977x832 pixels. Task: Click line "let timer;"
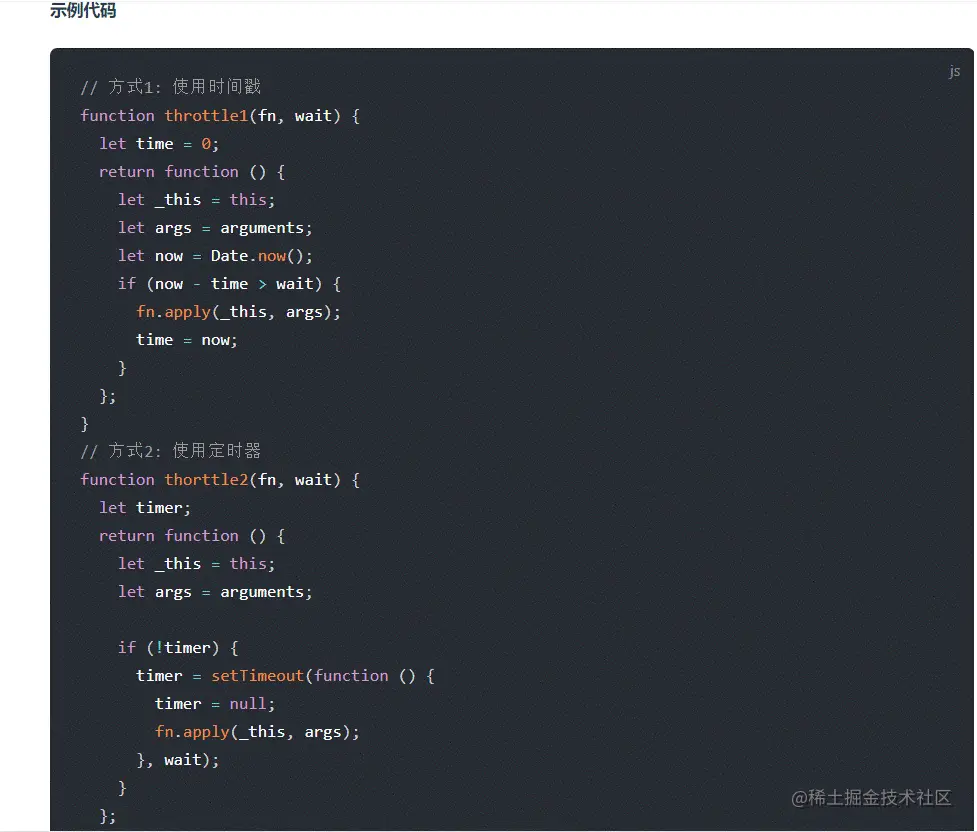tap(145, 508)
